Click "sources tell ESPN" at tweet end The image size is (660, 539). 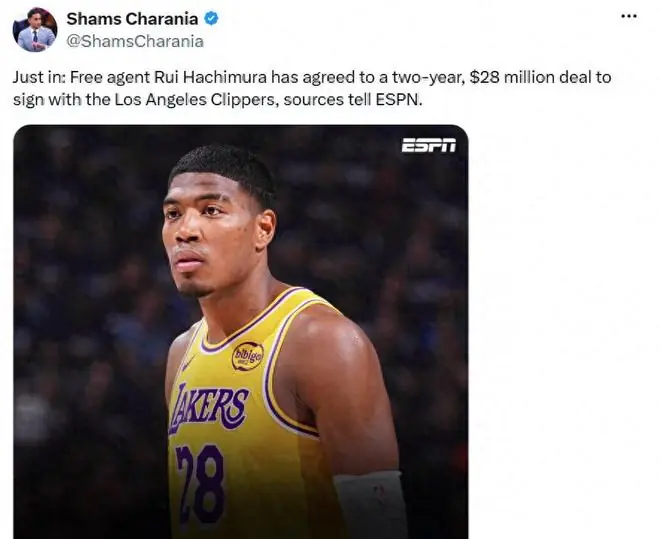[x=352, y=100]
